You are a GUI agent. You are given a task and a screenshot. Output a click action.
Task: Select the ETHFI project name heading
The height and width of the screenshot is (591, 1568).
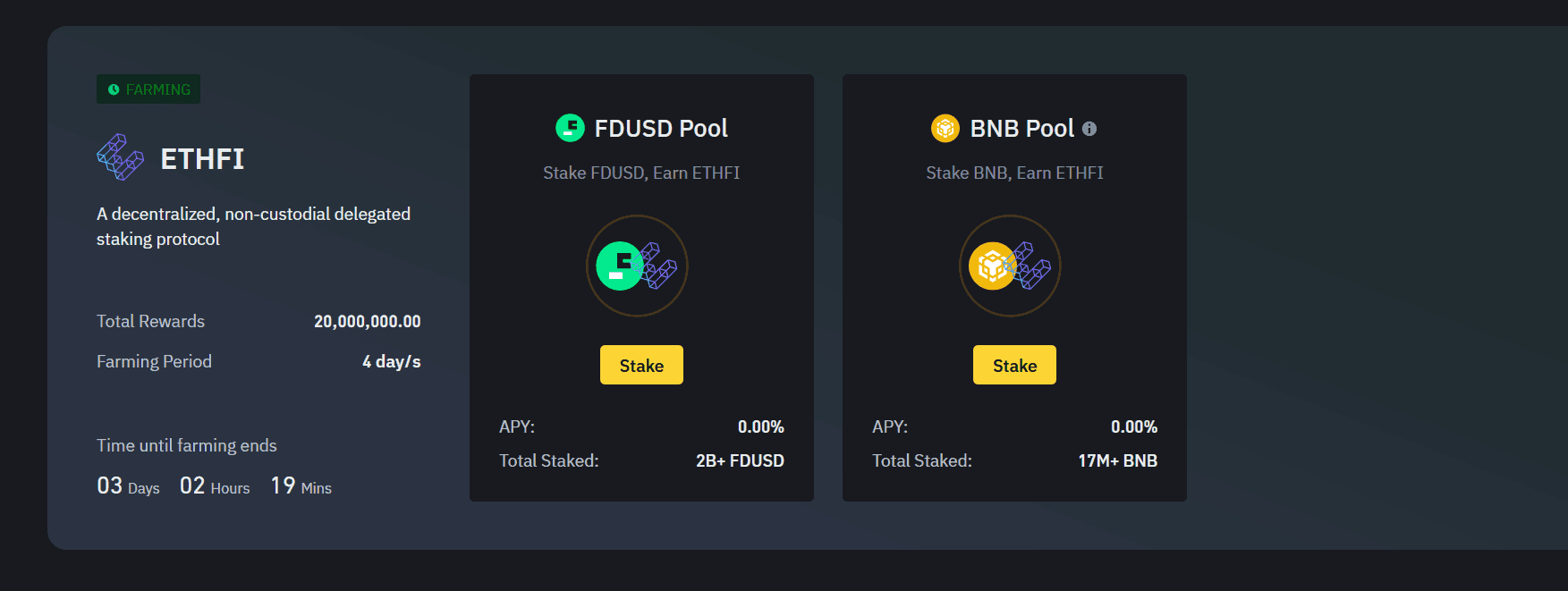202,158
